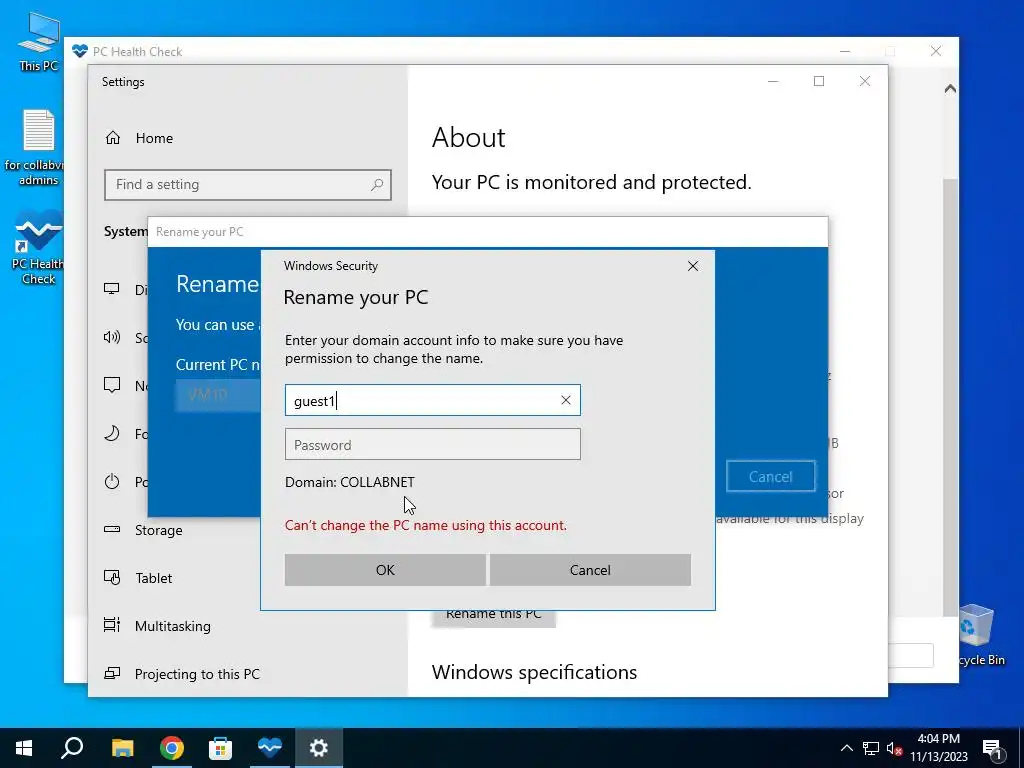Click the muted volume tray icon
1024x768 pixels.
click(x=894, y=748)
